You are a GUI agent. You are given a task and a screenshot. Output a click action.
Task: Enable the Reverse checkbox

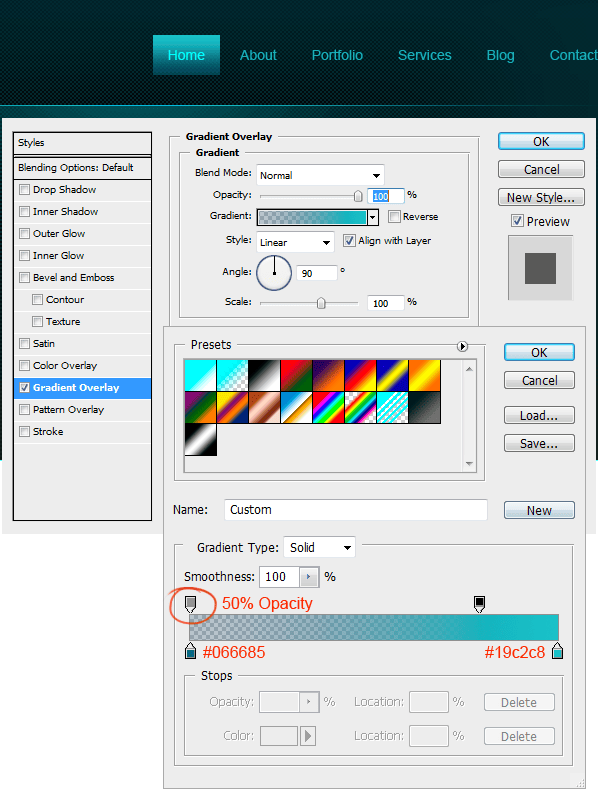point(394,217)
